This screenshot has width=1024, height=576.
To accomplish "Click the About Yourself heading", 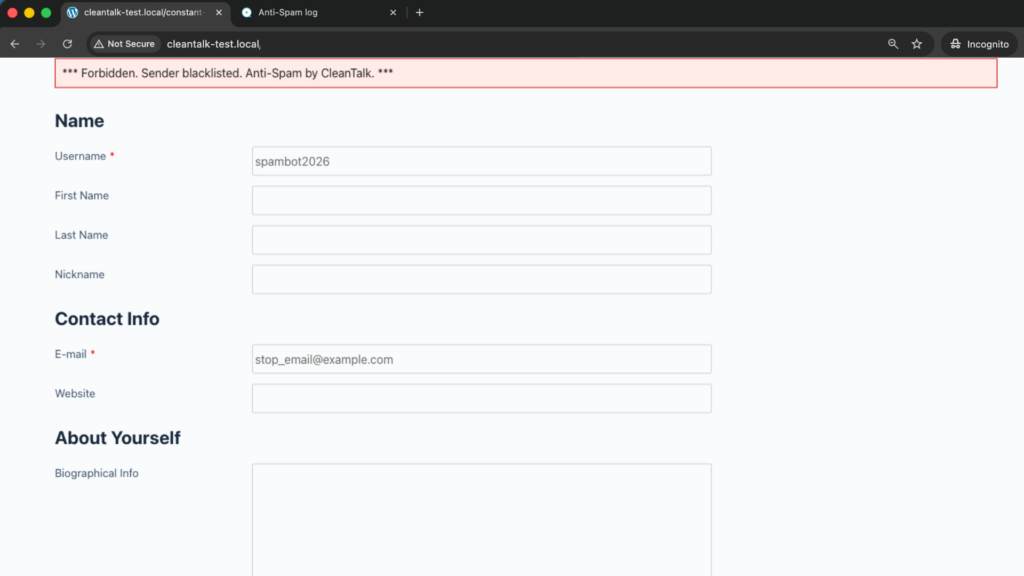I will coord(118,438).
